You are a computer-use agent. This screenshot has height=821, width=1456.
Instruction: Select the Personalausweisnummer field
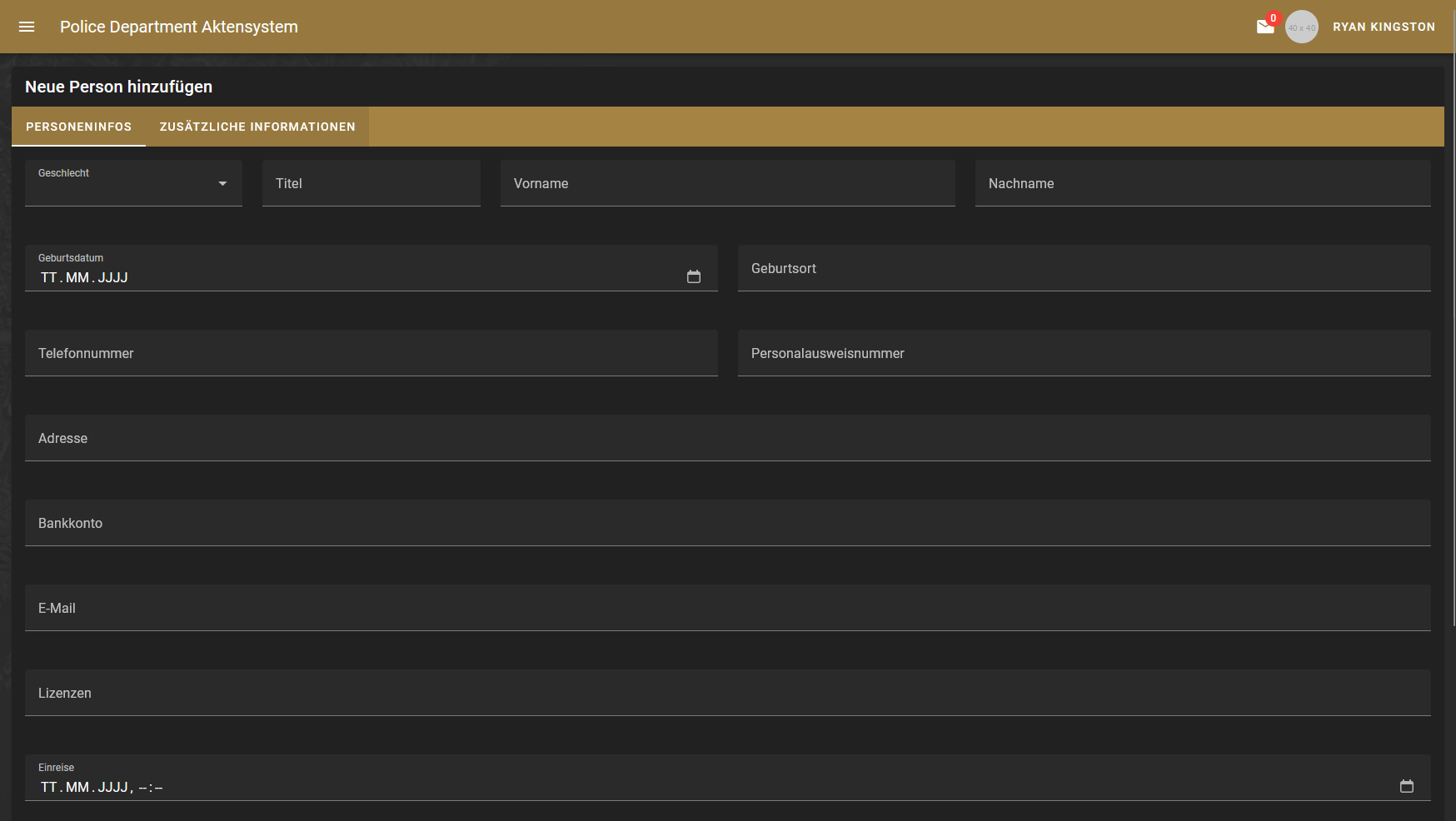(x=1085, y=353)
